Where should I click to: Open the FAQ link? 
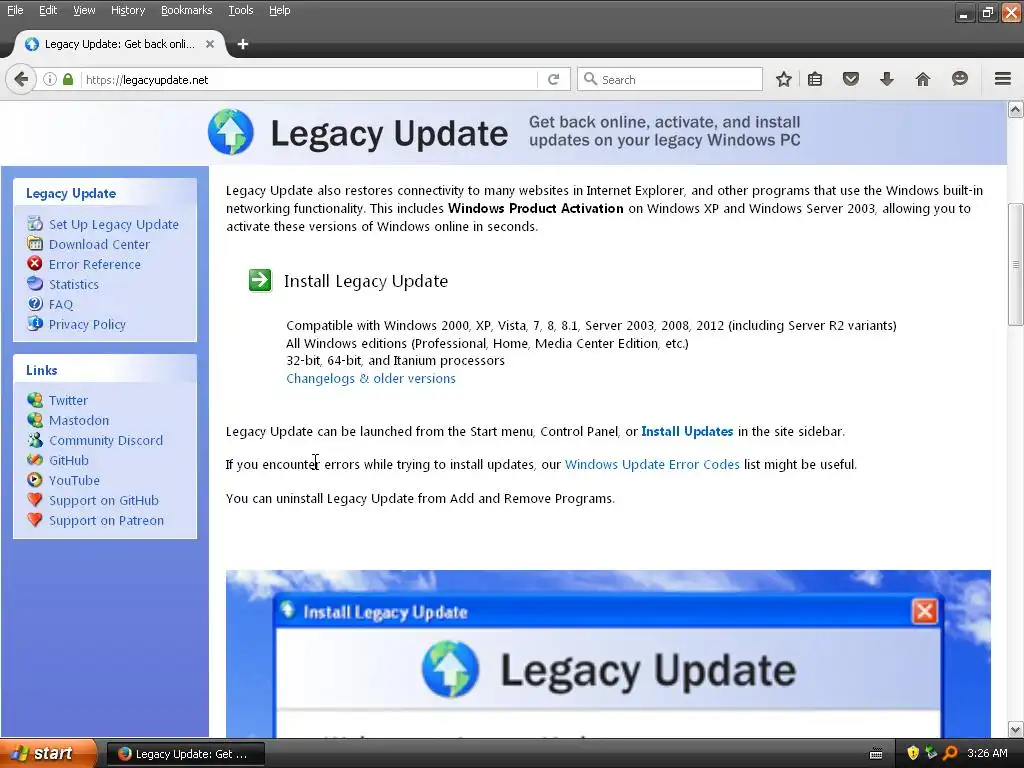coord(61,304)
